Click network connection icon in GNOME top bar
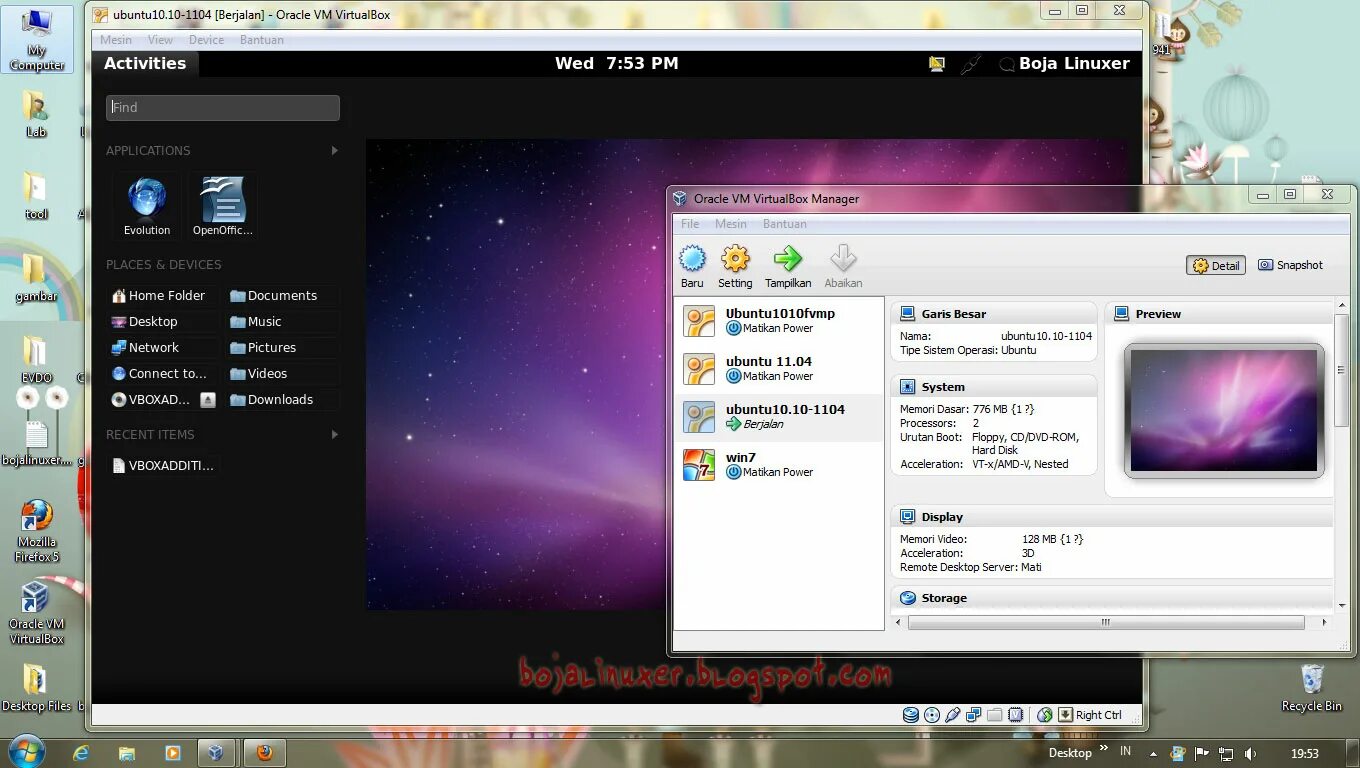The image size is (1360, 768). click(970, 64)
